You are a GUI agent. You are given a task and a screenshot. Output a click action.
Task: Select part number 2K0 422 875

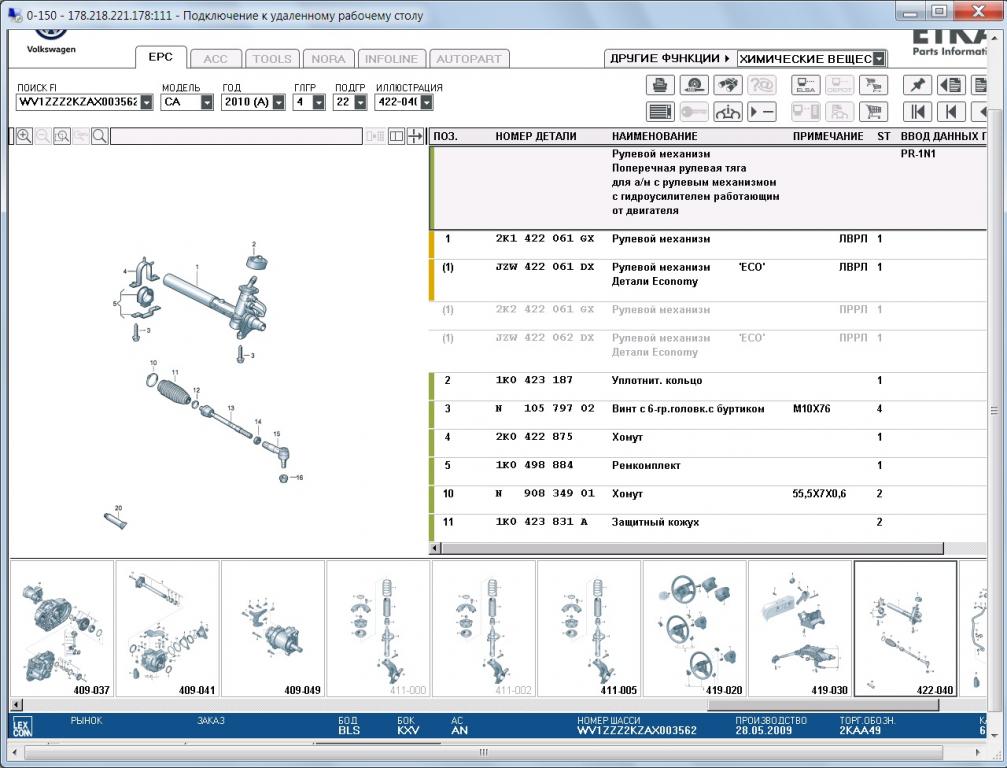[x=534, y=437]
